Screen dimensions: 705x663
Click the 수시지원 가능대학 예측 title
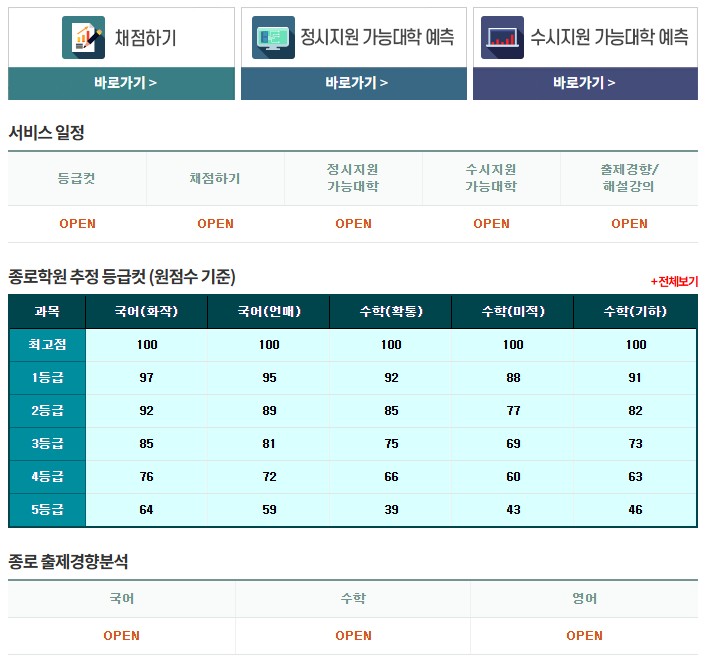tap(609, 37)
